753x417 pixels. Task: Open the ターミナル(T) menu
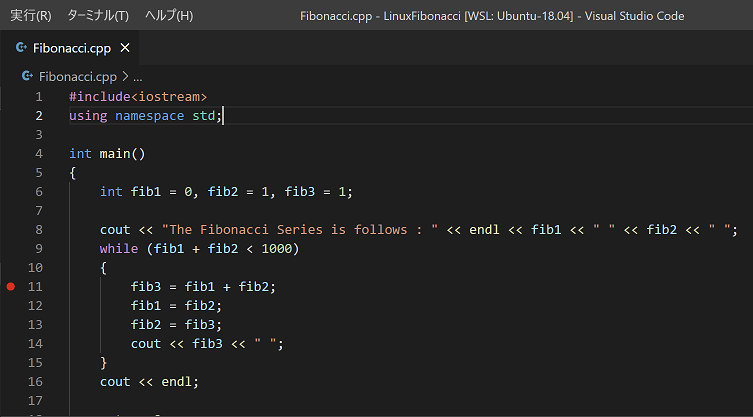click(98, 16)
